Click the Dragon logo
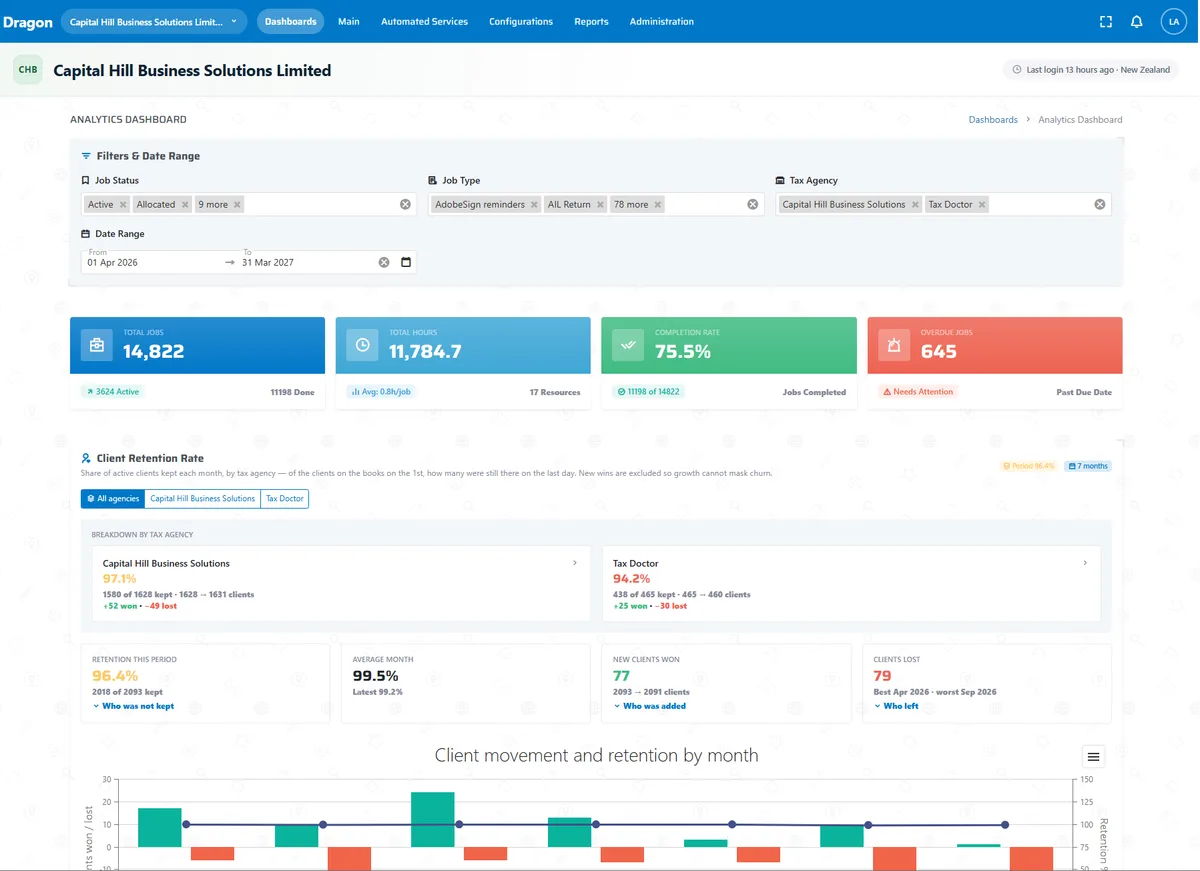Image resolution: width=1200 pixels, height=871 pixels. pyautogui.click(x=28, y=21)
